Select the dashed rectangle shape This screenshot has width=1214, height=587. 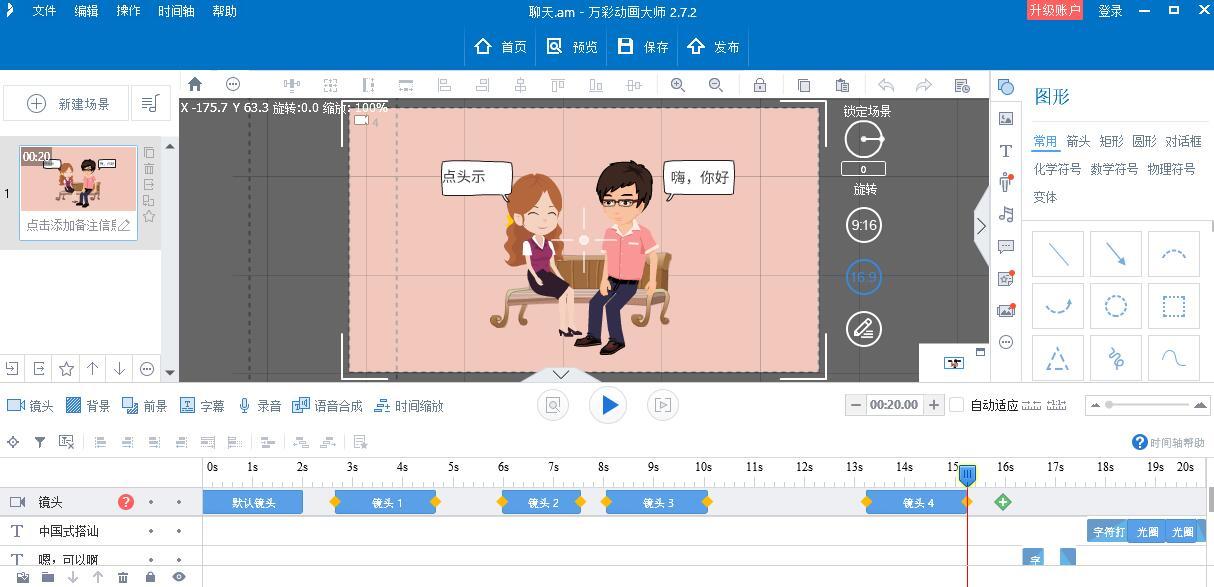pyautogui.click(x=1174, y=306)
